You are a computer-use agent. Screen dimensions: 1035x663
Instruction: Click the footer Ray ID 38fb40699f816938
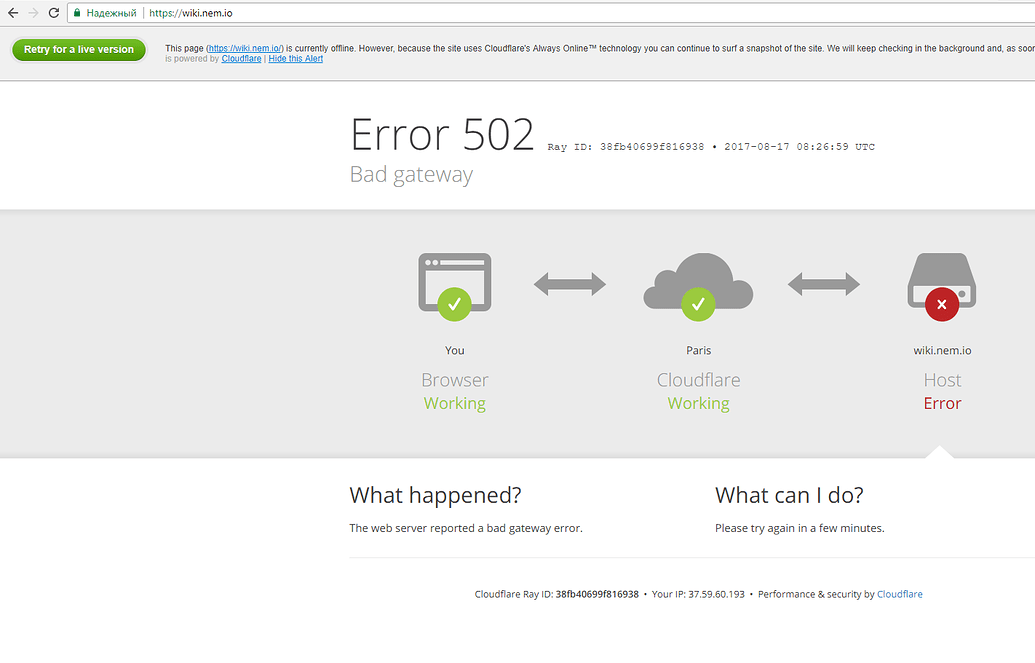point(597,594)
